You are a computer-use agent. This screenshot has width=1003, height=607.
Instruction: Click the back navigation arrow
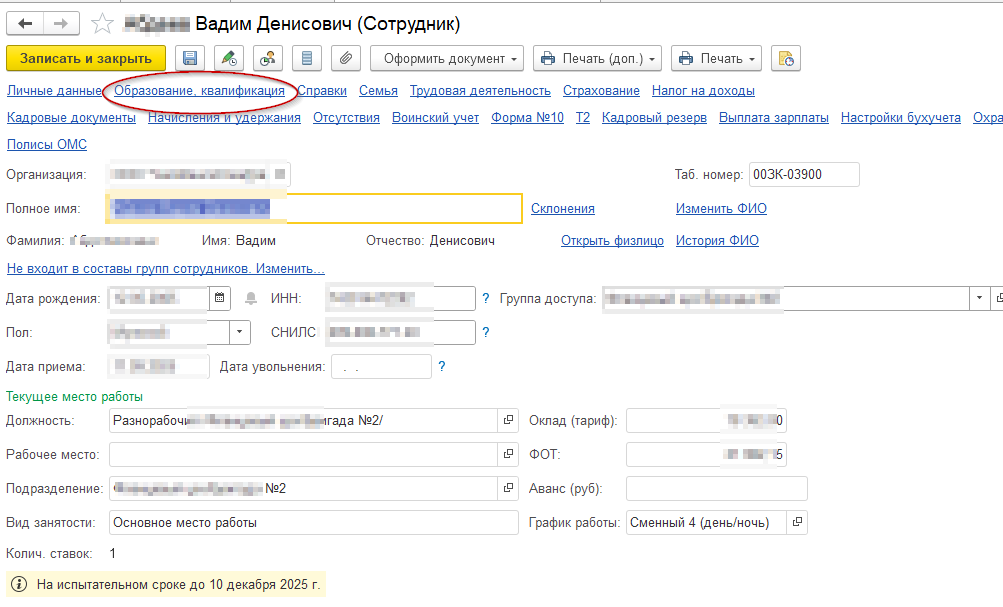pos(25,23)
